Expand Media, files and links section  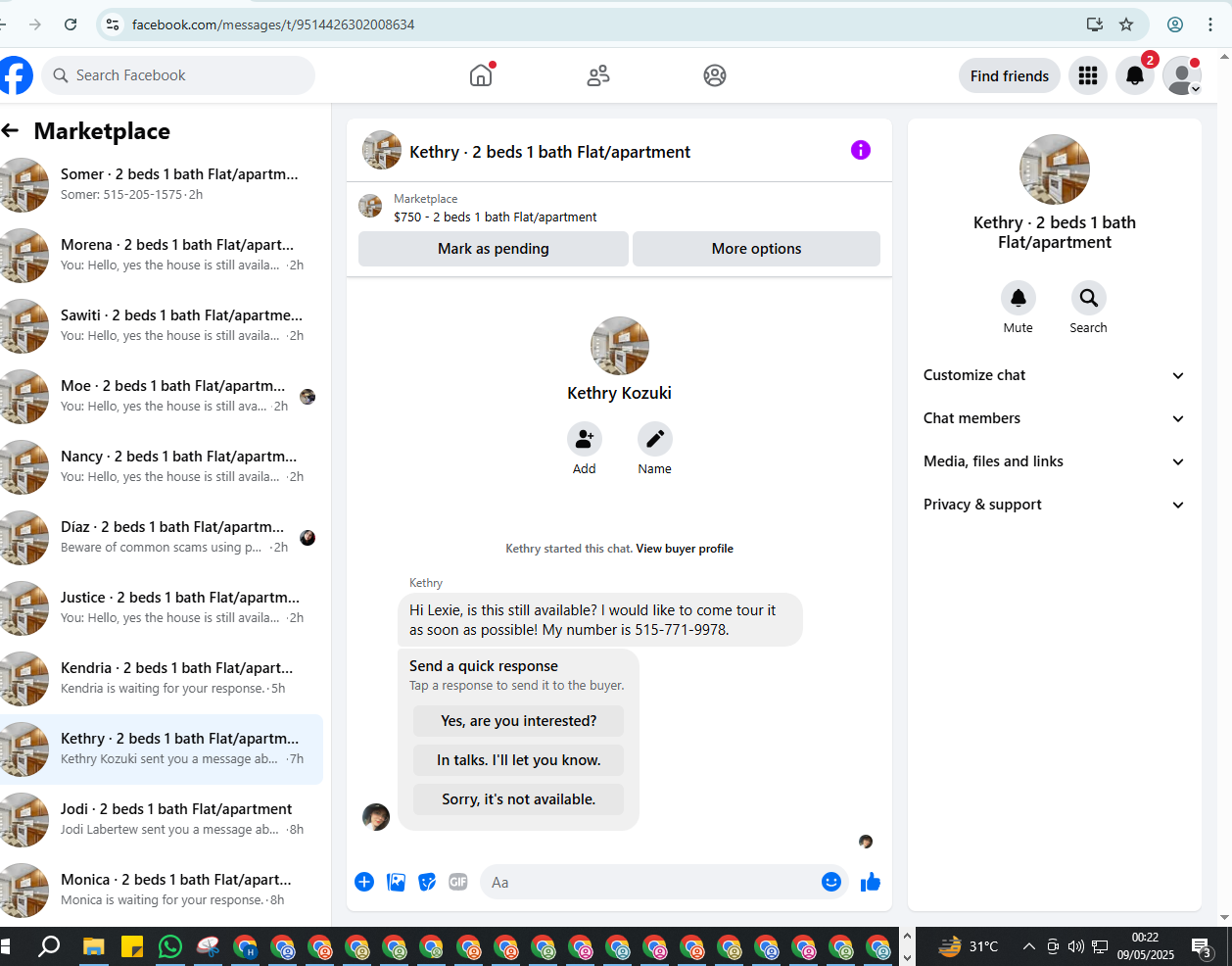pyautogui.click(x=1055, y=461)
